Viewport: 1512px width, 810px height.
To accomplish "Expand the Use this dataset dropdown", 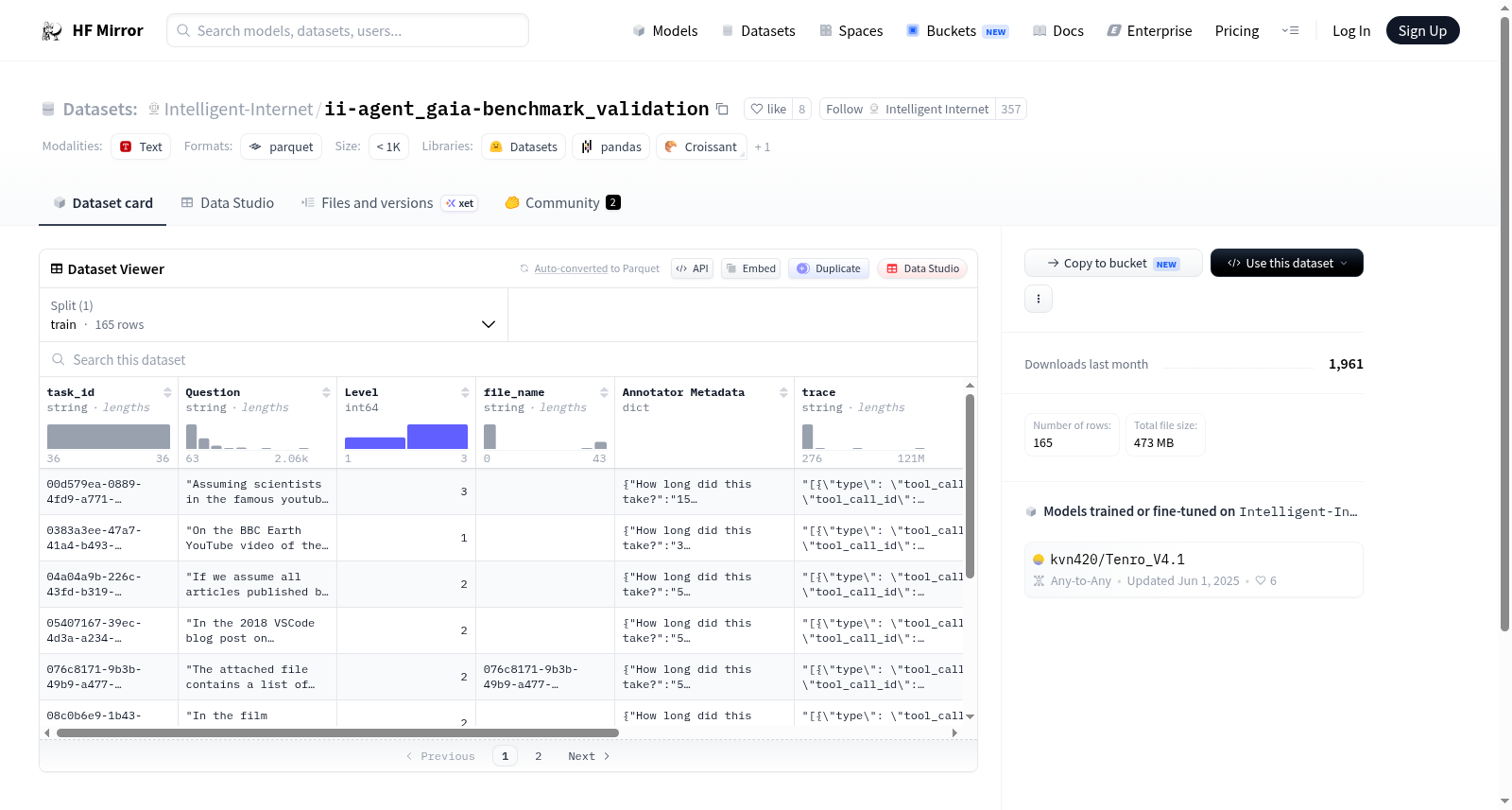I will (1287, 263).
